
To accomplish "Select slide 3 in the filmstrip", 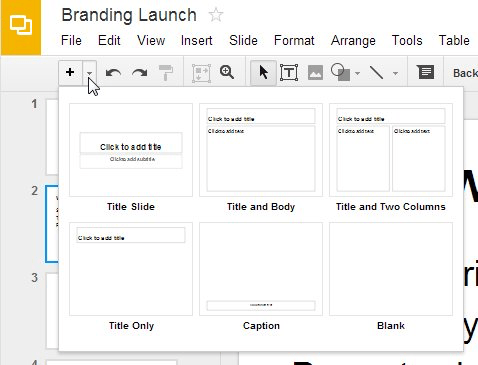I will tap(52, 311).
